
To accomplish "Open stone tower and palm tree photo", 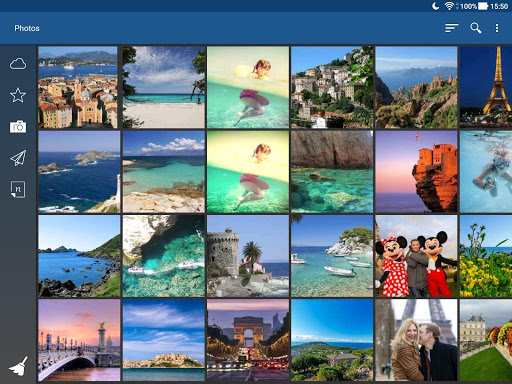I will tap(248, 256).
